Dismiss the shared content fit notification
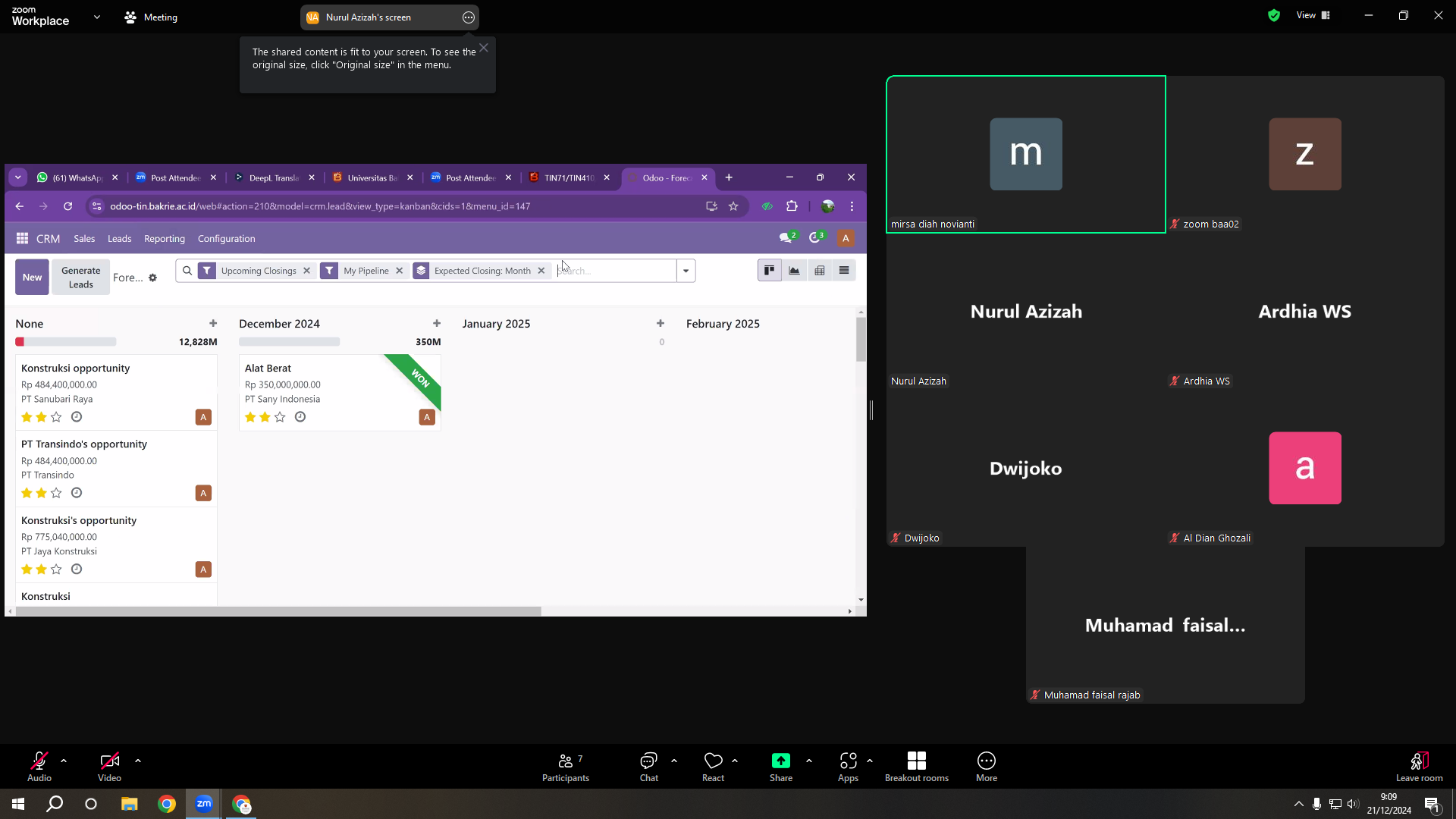Screen dimensions: 1456x819 click(484, 48)
